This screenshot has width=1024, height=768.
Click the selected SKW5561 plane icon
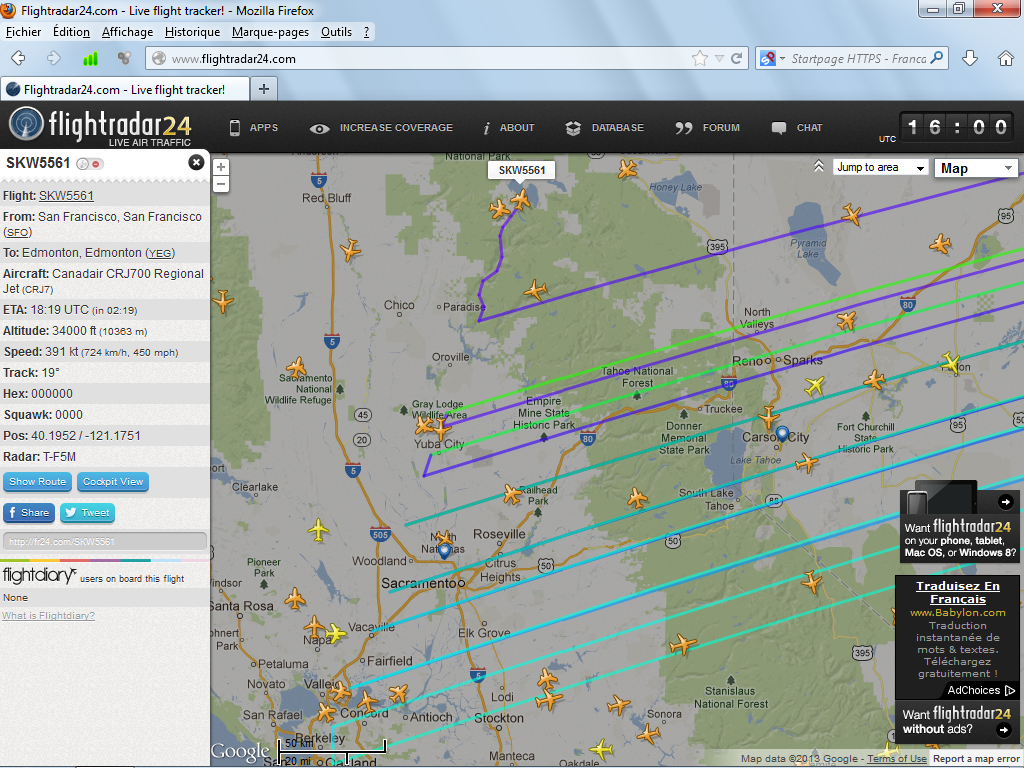tap(520, 199)
